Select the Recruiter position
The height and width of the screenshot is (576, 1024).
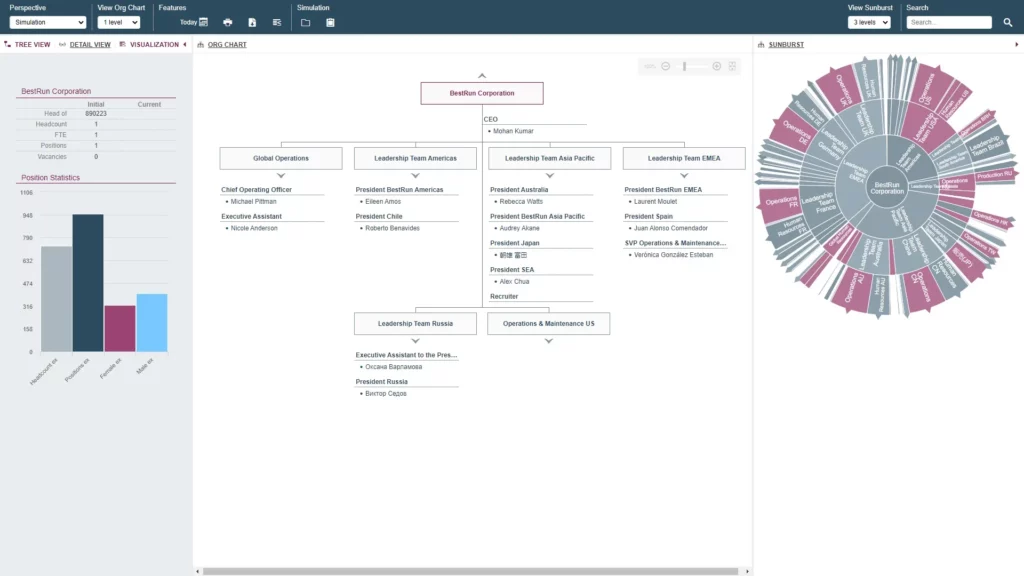pos(504,296)
